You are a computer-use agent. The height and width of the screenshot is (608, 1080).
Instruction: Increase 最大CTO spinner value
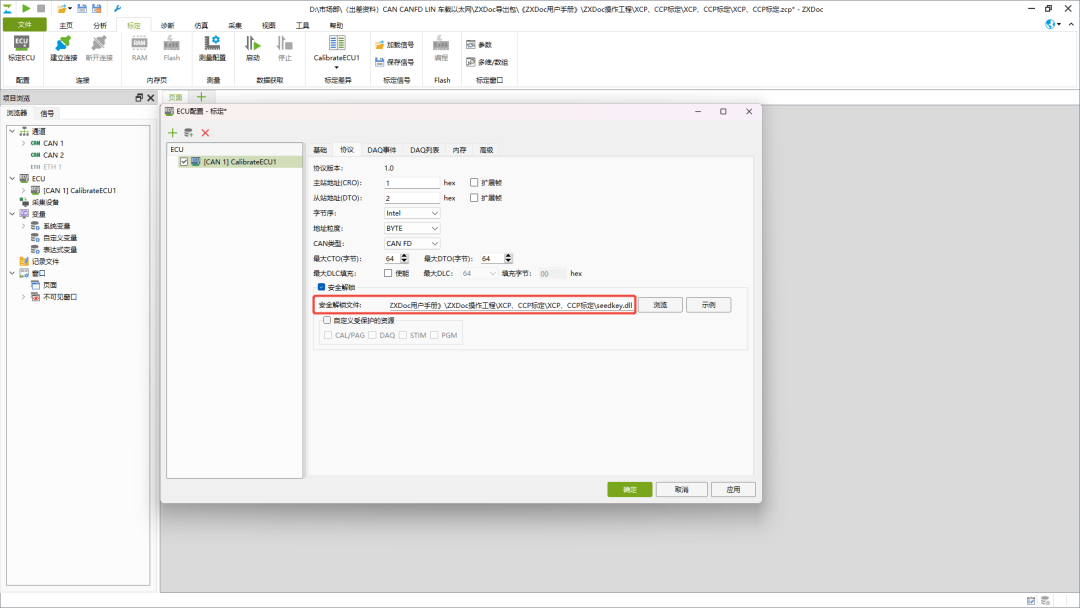[404, 256]
